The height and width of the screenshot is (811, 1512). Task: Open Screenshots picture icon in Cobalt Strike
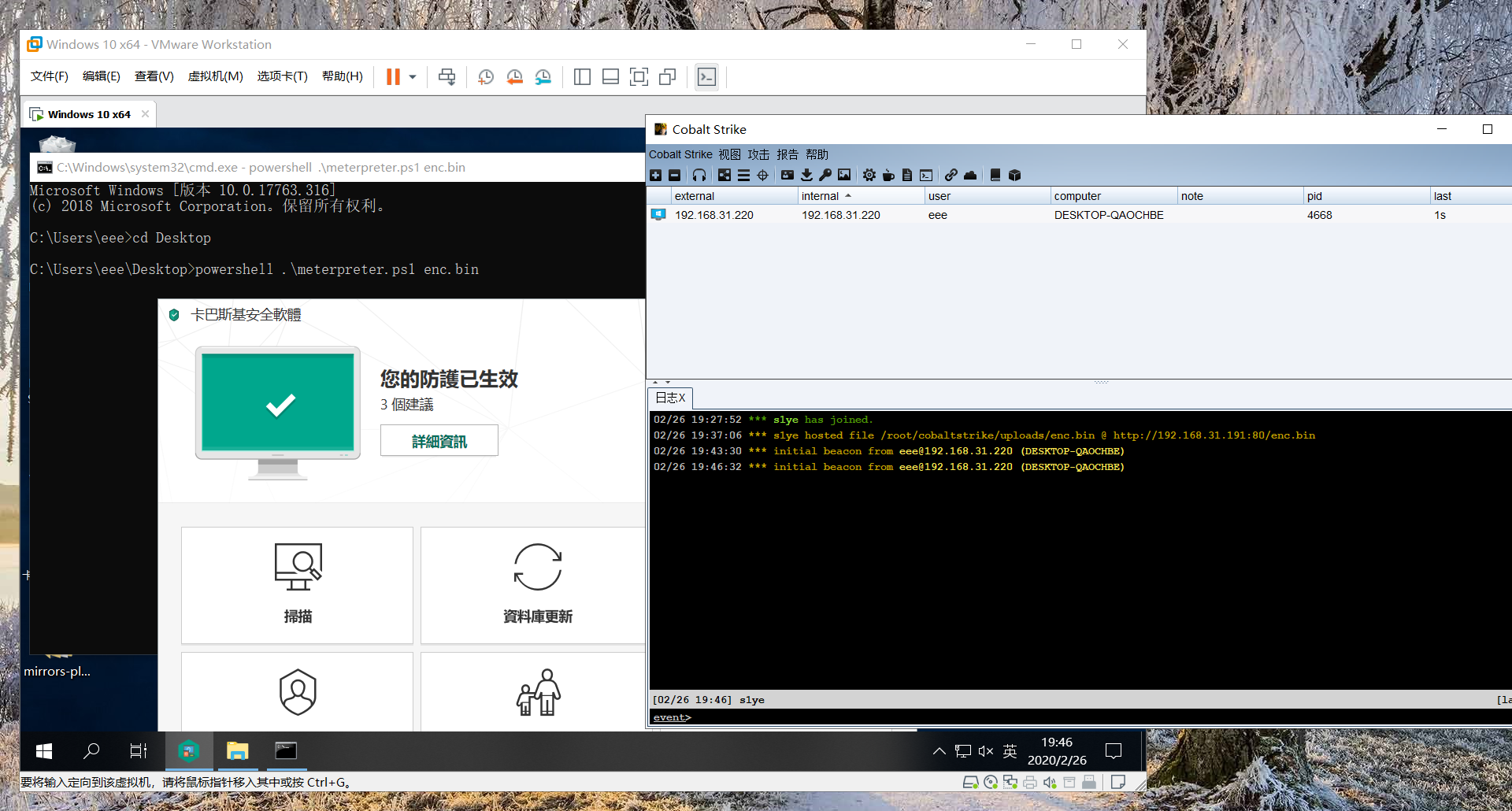[844, 175]
